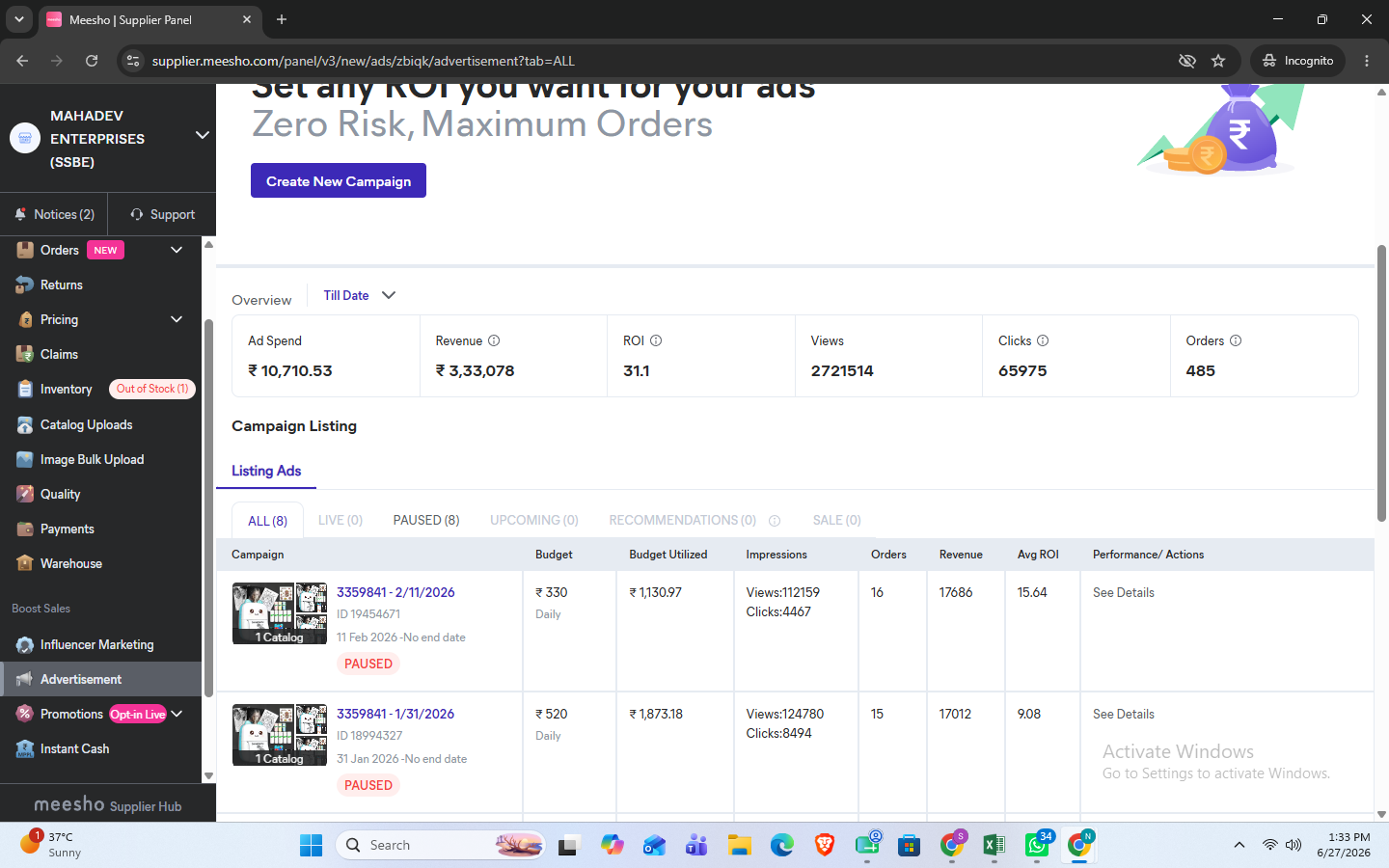This screenshot has height=868, width=1389.
Task: Click the Instant Cash icon
Action: coord(25,748)
